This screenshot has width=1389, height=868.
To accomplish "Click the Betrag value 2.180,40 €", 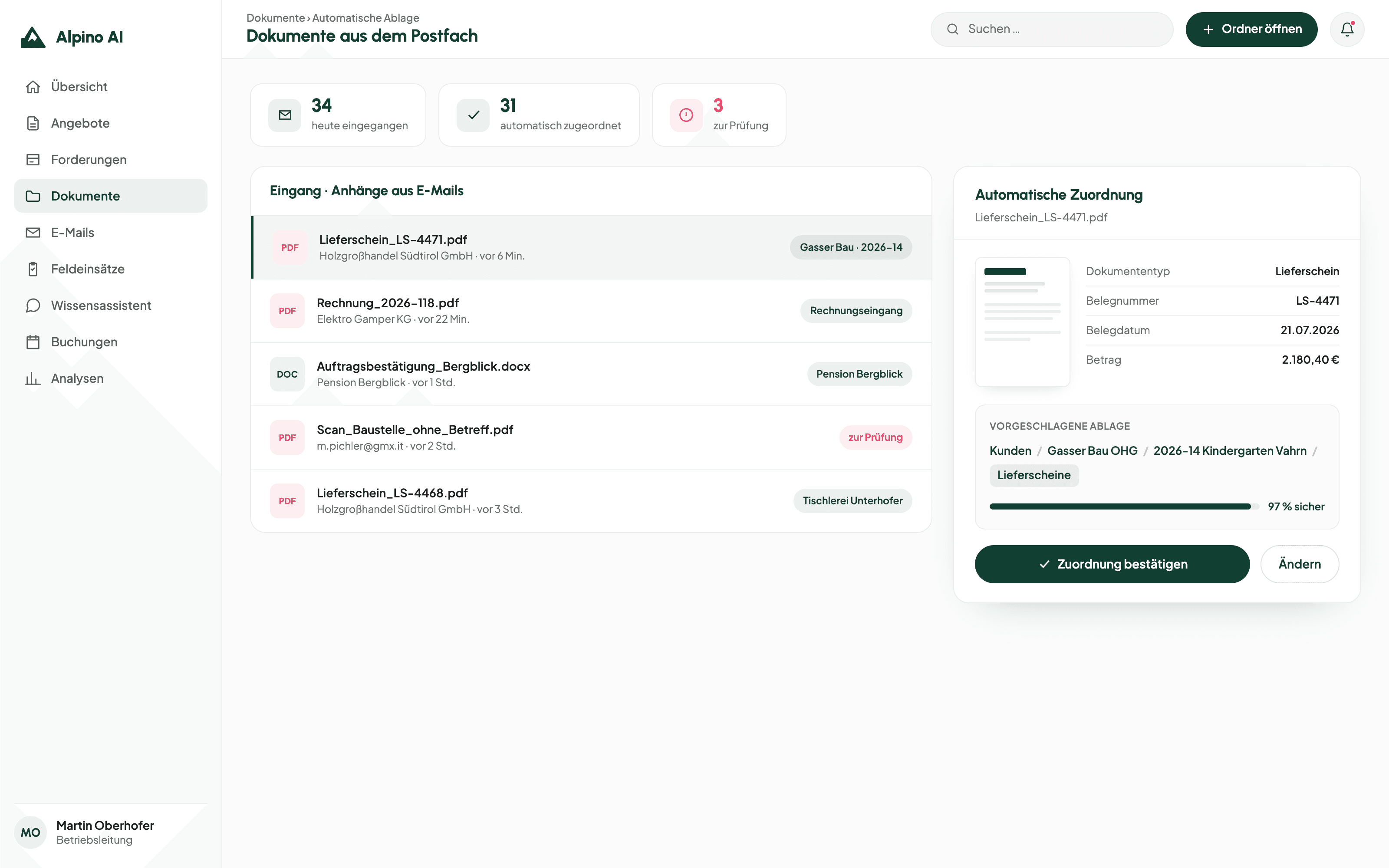I will pyautogui.click(x=1310, y=360).
